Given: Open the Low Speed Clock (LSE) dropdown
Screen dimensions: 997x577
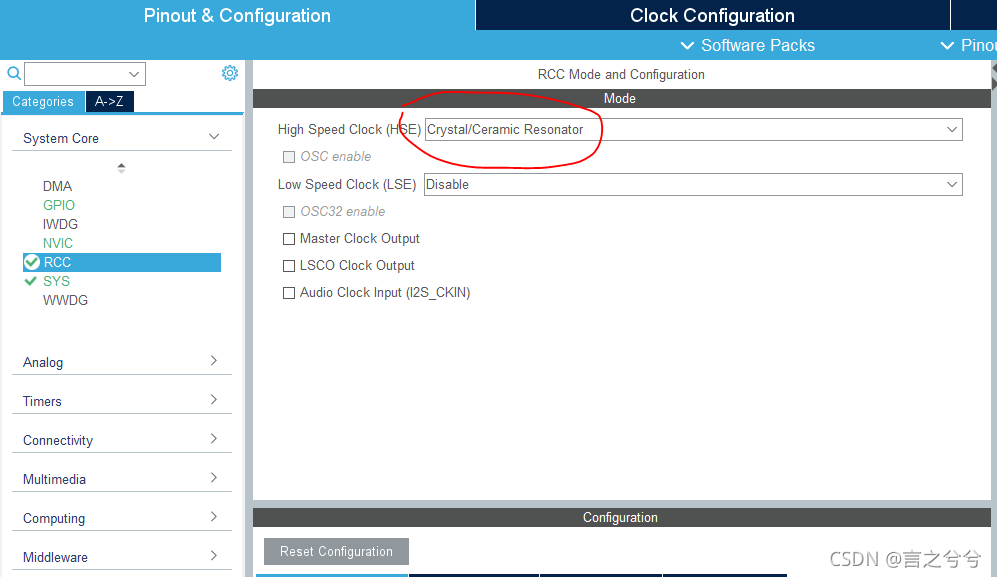Looking at the screenshot, I should tap(693, 184).
